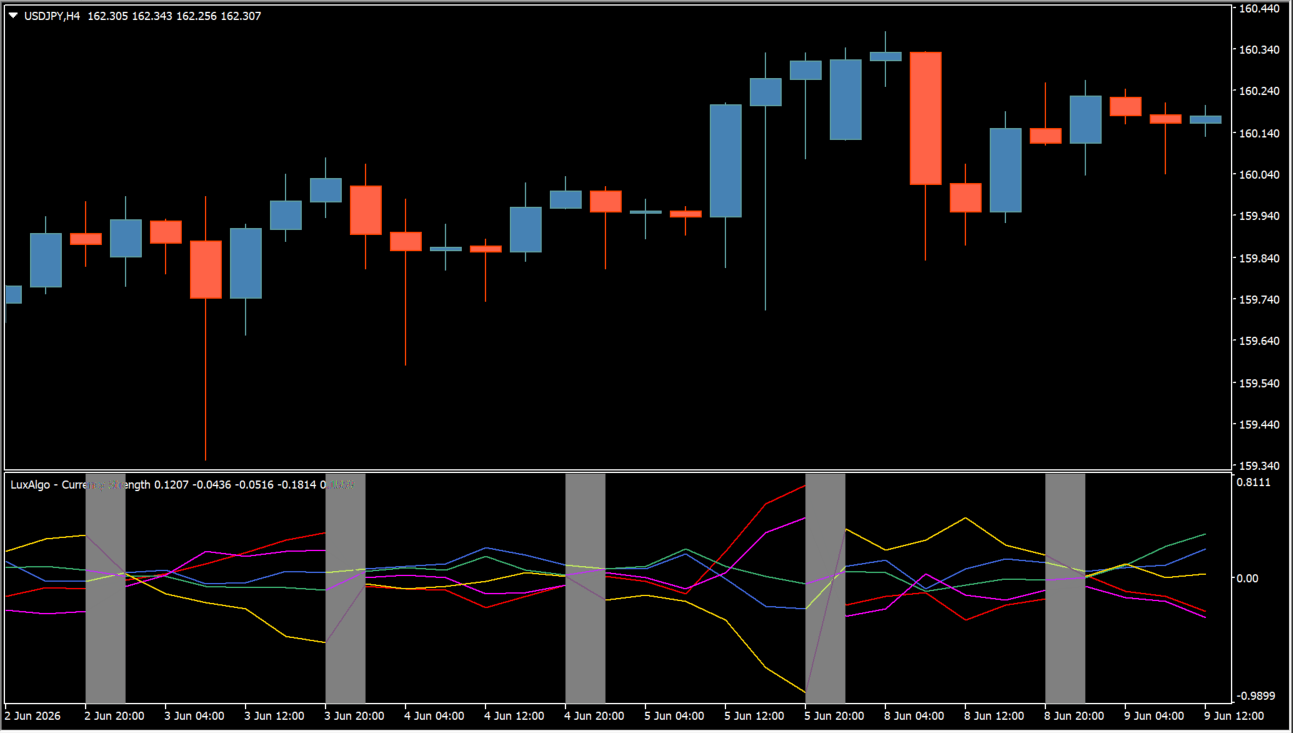Click the 159.940 price scale label
The image size is (1293, 733).
click(1259, 216)
